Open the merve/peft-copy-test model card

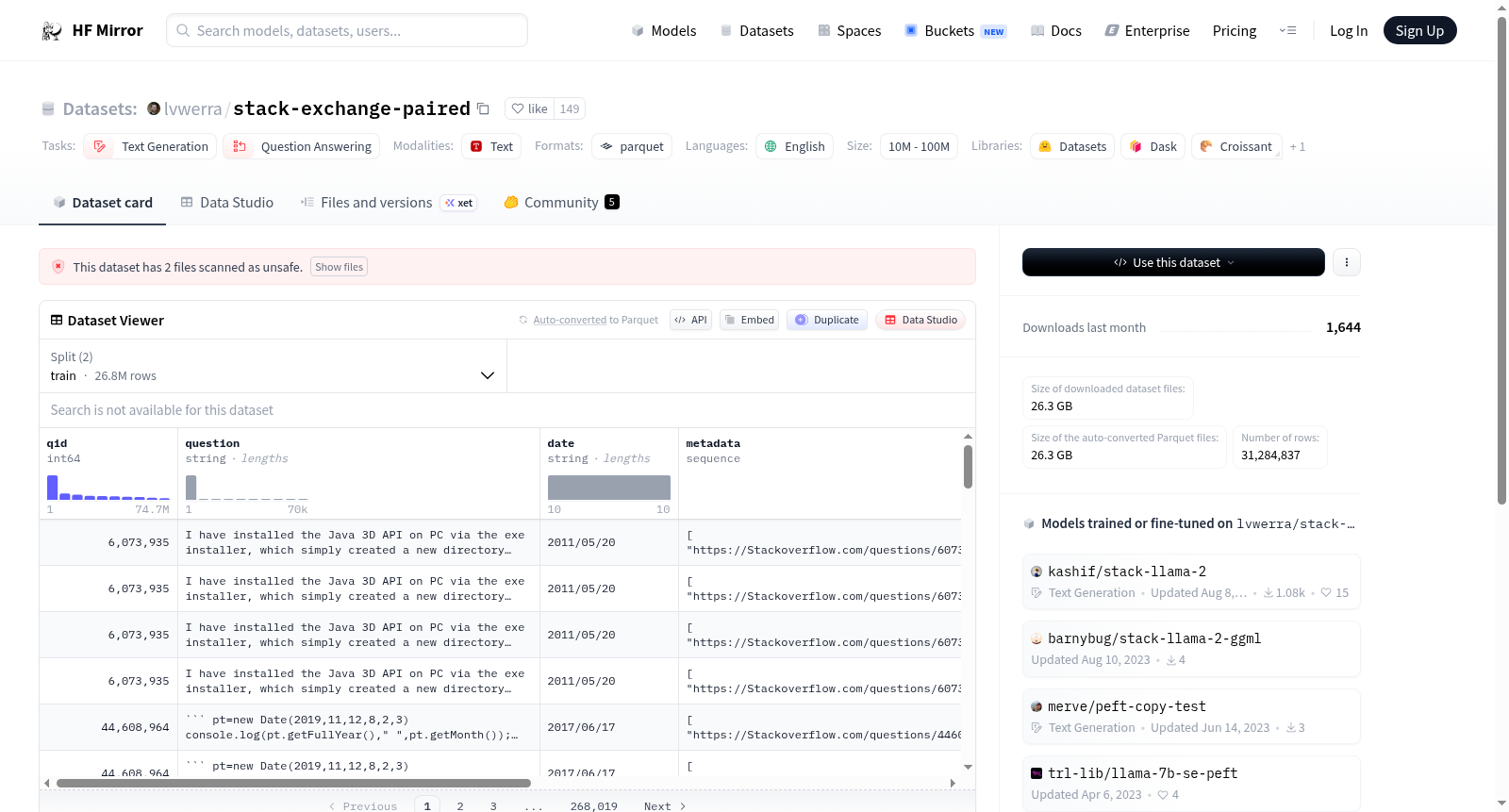(1191, 716)
